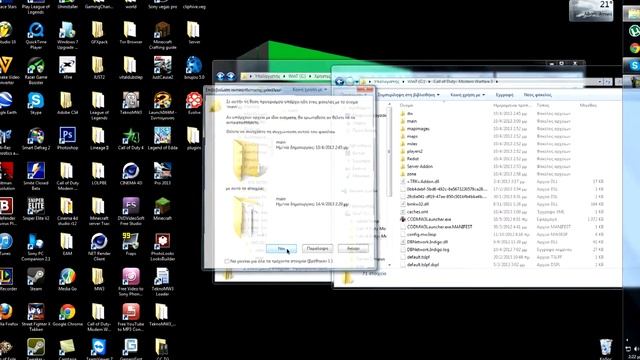Open Lineage II desktop folder
The width and height of the screenshot is (640, 360).
point(99,138)
